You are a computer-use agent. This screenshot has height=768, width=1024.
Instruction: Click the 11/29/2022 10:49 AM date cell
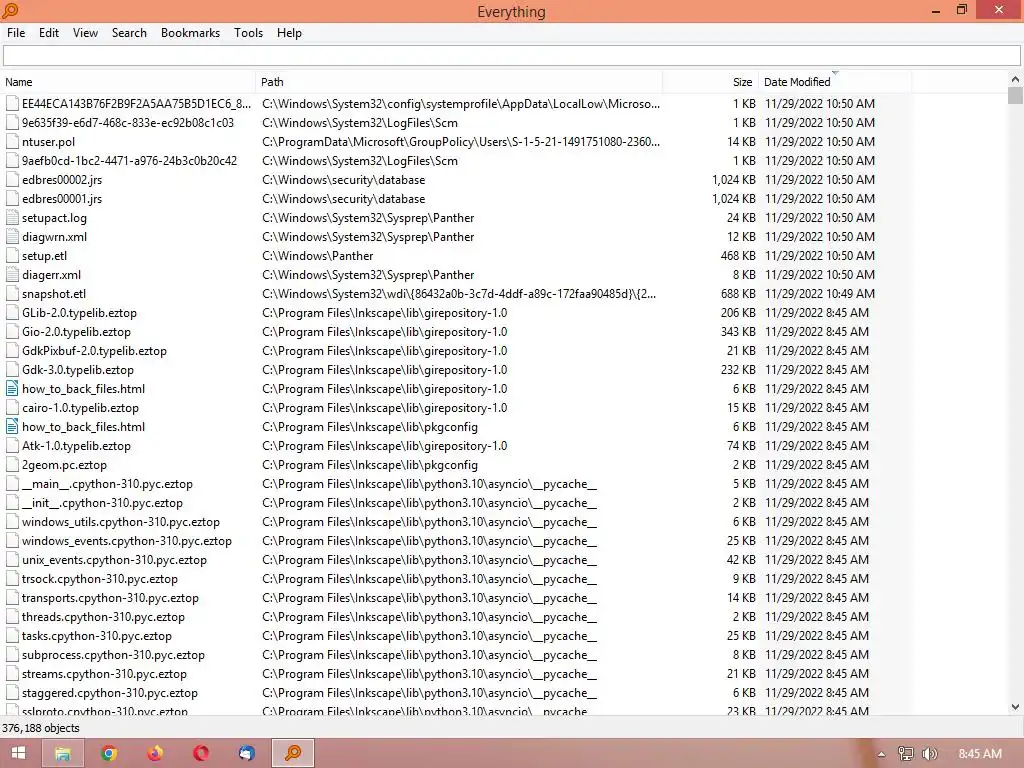pos(820,293)
